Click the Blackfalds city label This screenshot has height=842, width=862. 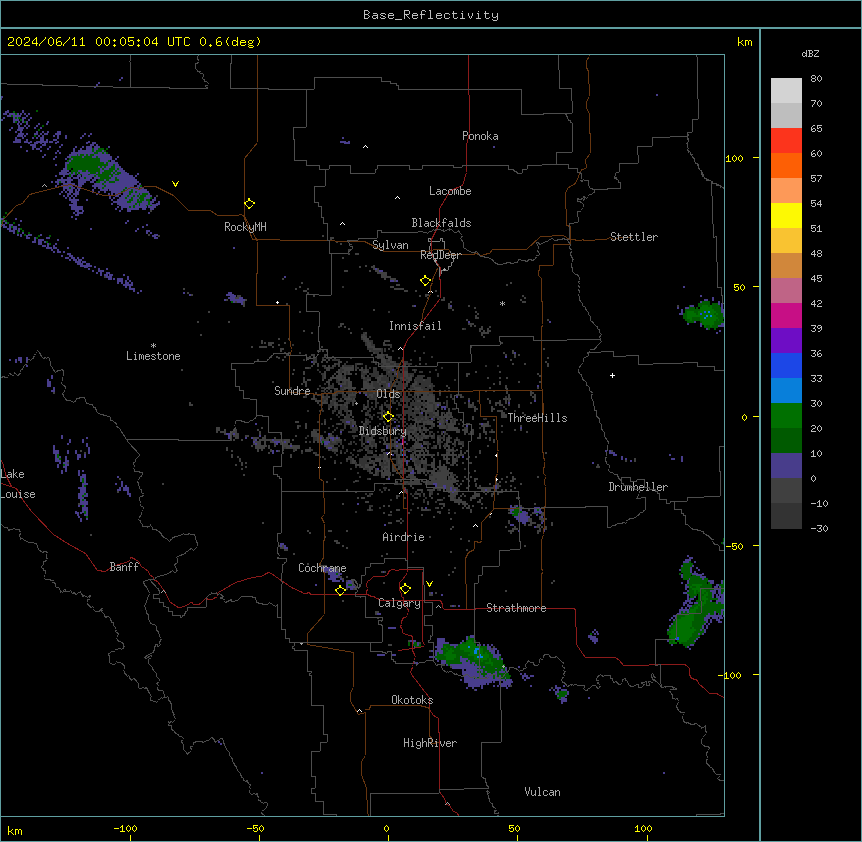pos(441,223)
